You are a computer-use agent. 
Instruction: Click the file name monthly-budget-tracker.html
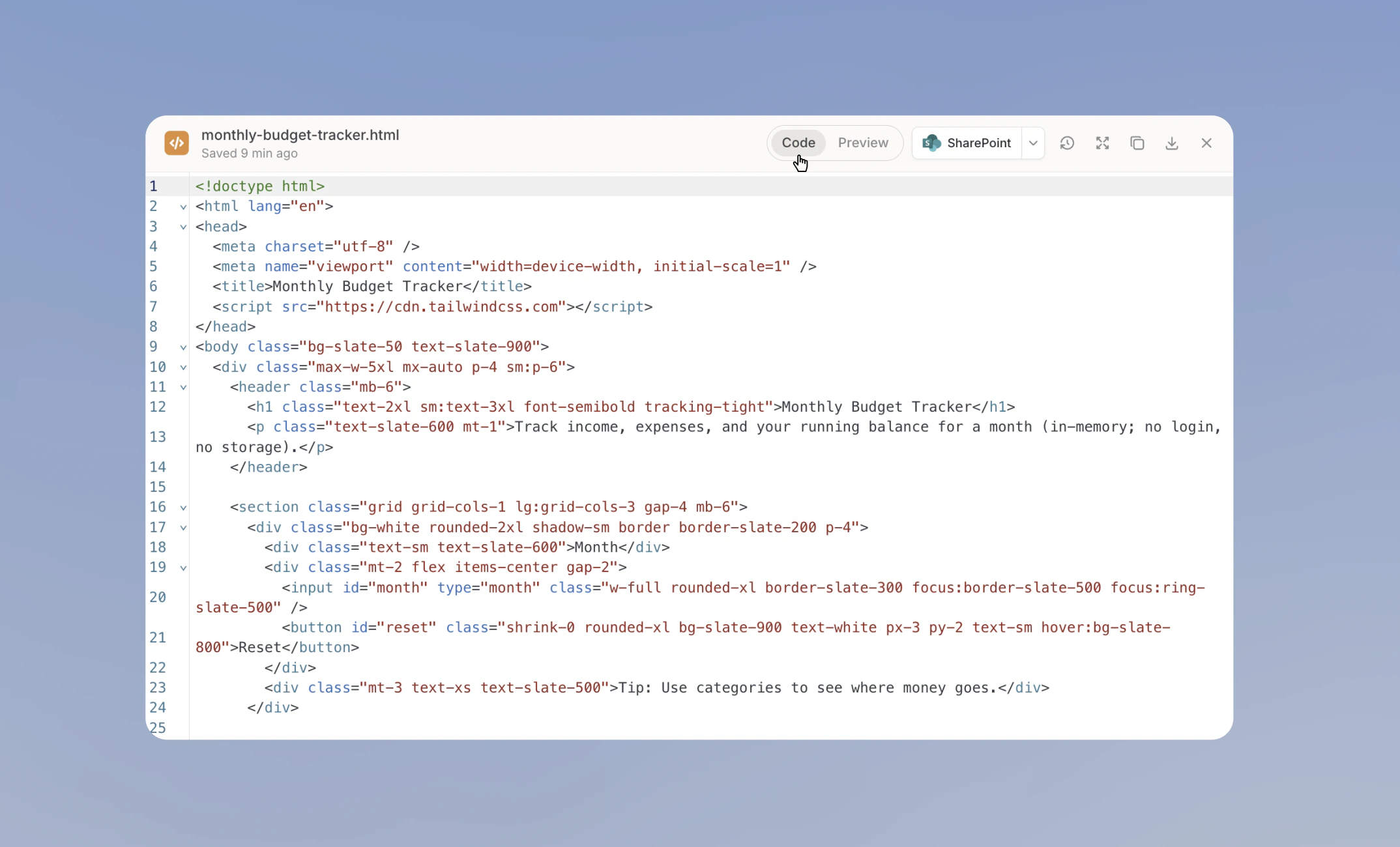(300, 135)
